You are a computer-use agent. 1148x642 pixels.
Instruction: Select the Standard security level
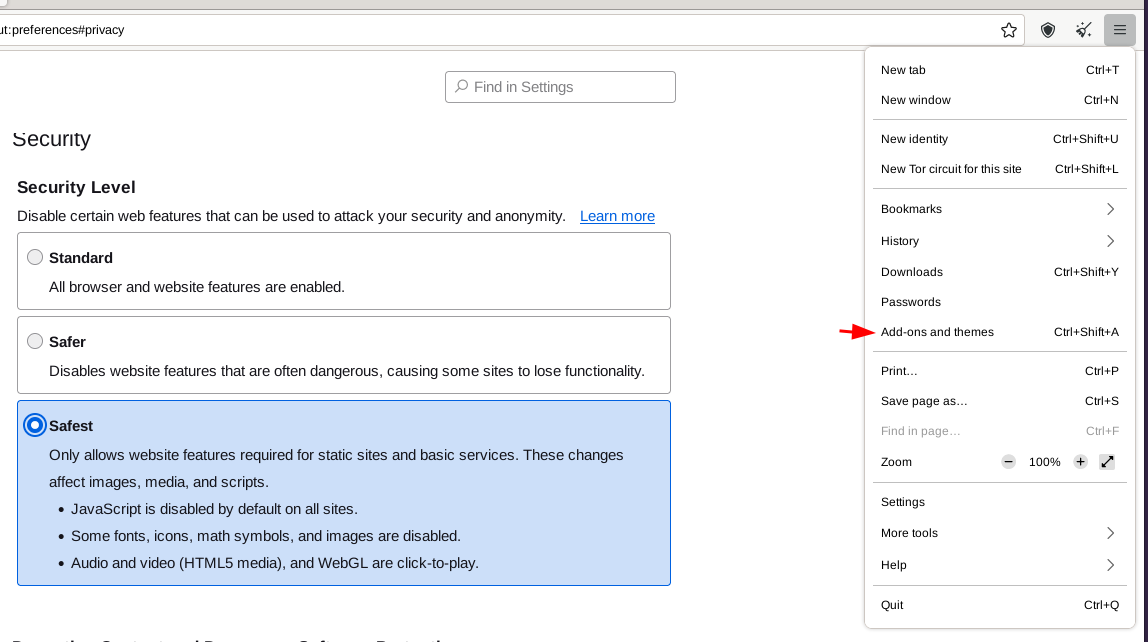[35, 258]
